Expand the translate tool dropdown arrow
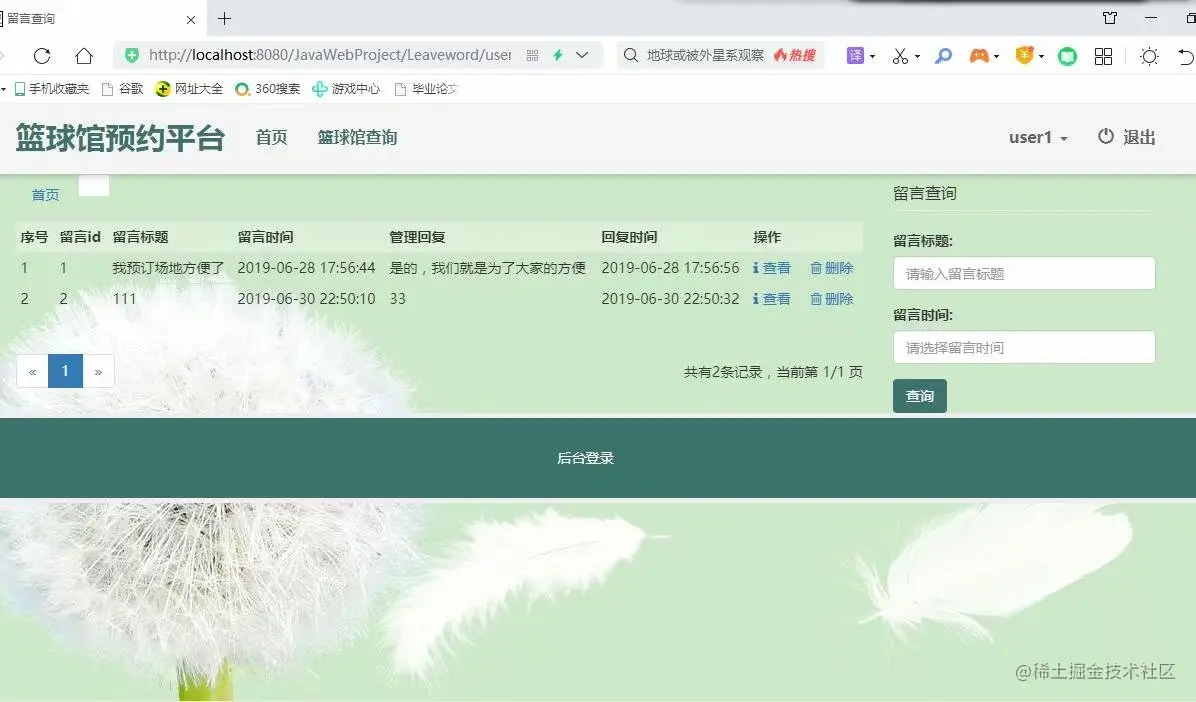This screenshot has height=702, width=1196. tap(873, 56)
